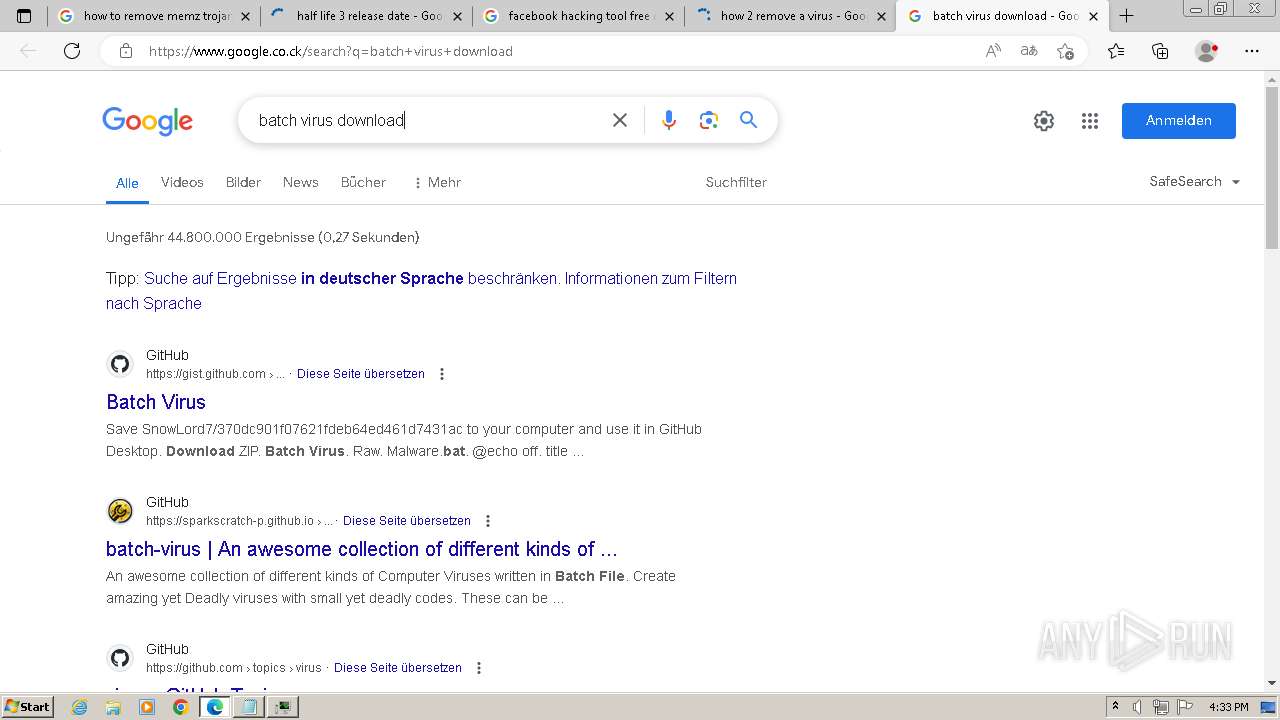Open Edge Settings and more menu
Viewport: 1280px width, 720px height.
(1252, 51)
